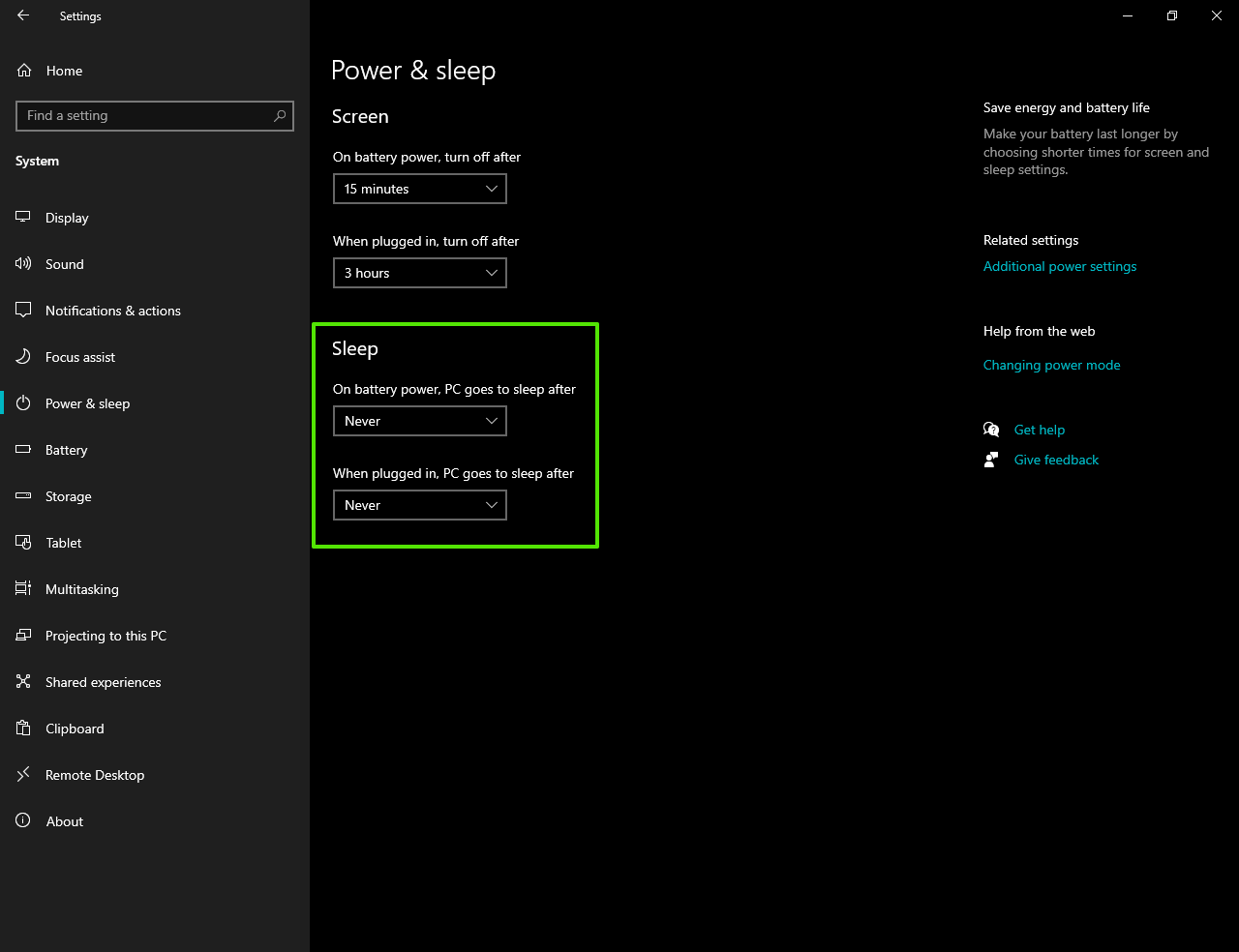Open Sound settings page
Screen dimensions: 1239x952
155,264
